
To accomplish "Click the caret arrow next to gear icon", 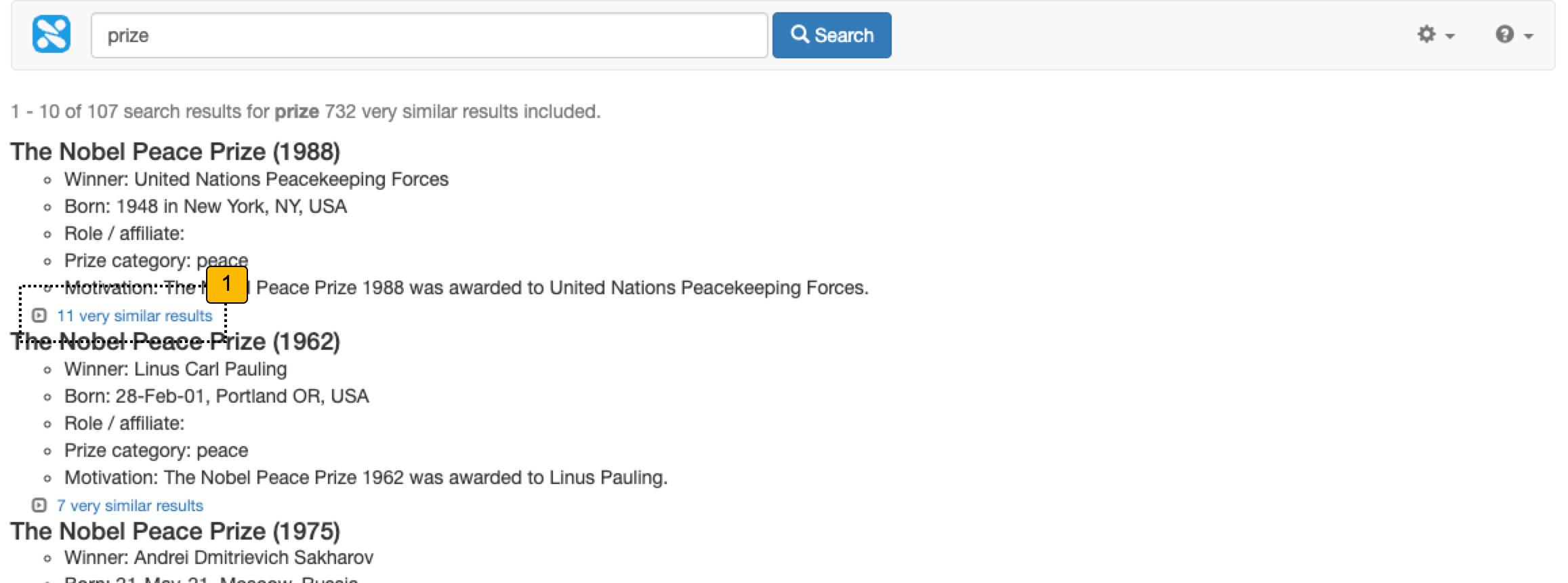I will click(x=1450, y=36).
